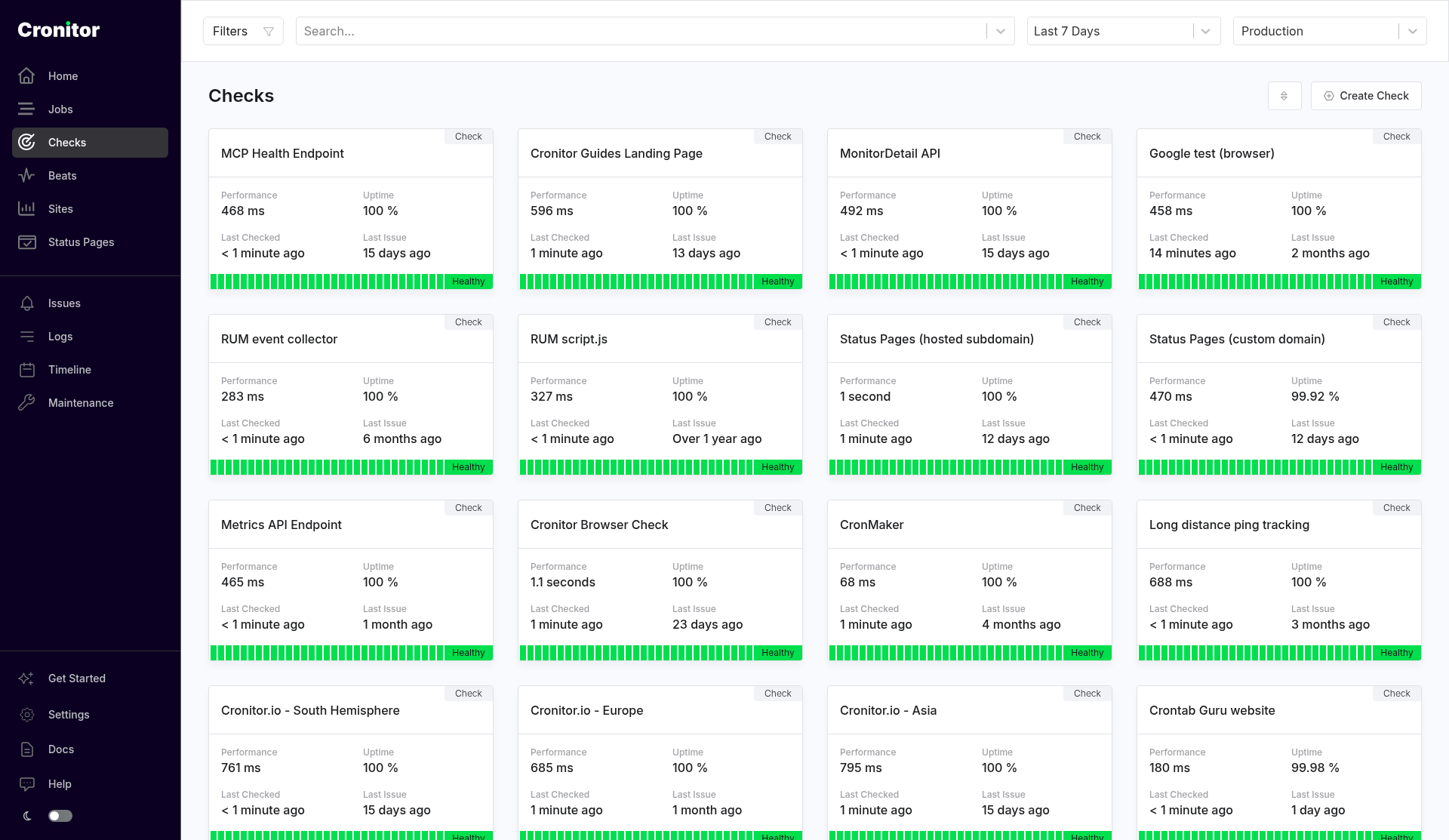
Task: Click the Filters funnel icon
Action: tap(269, 31)
